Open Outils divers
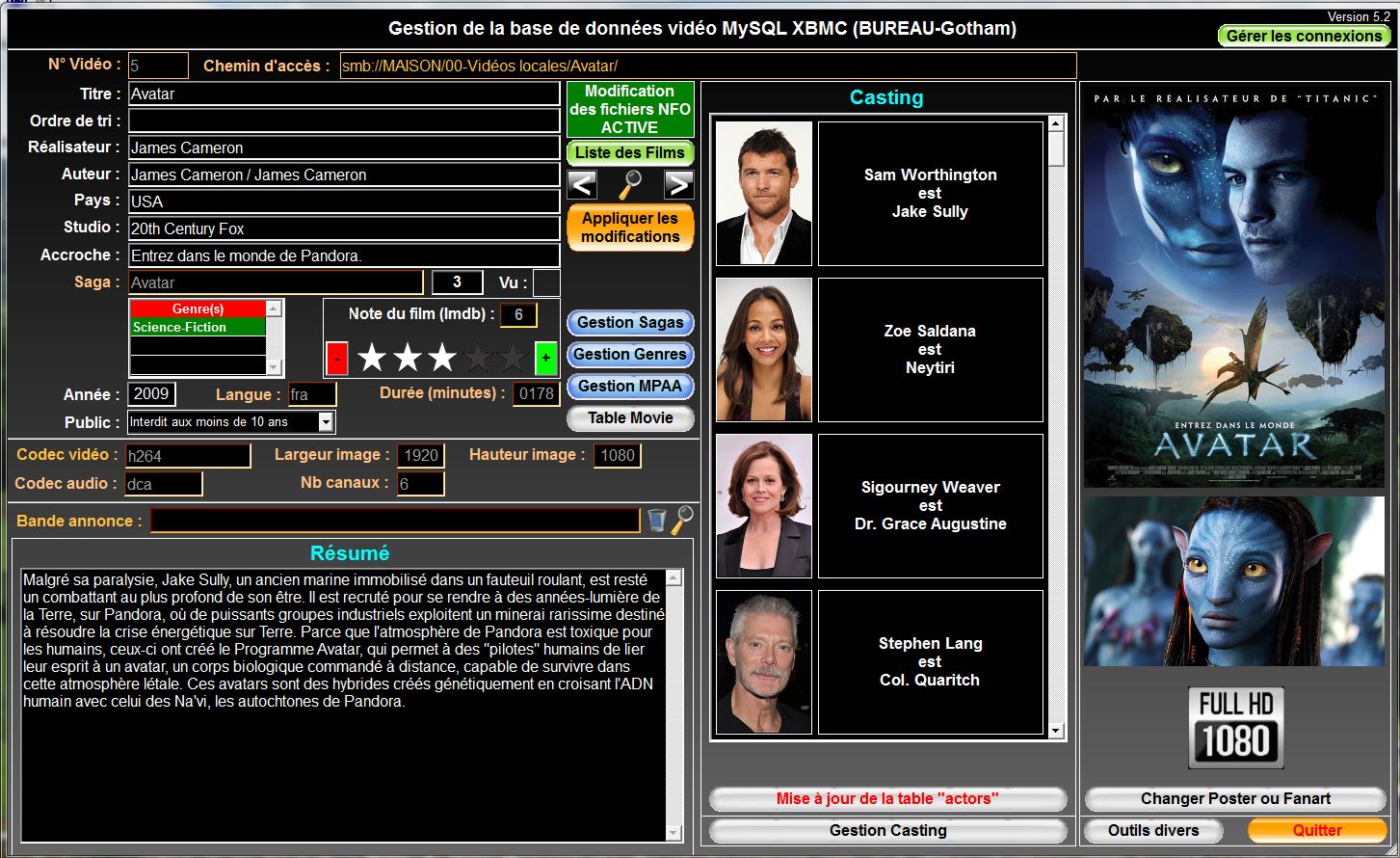The image size is (1400, 858). 1153,830
